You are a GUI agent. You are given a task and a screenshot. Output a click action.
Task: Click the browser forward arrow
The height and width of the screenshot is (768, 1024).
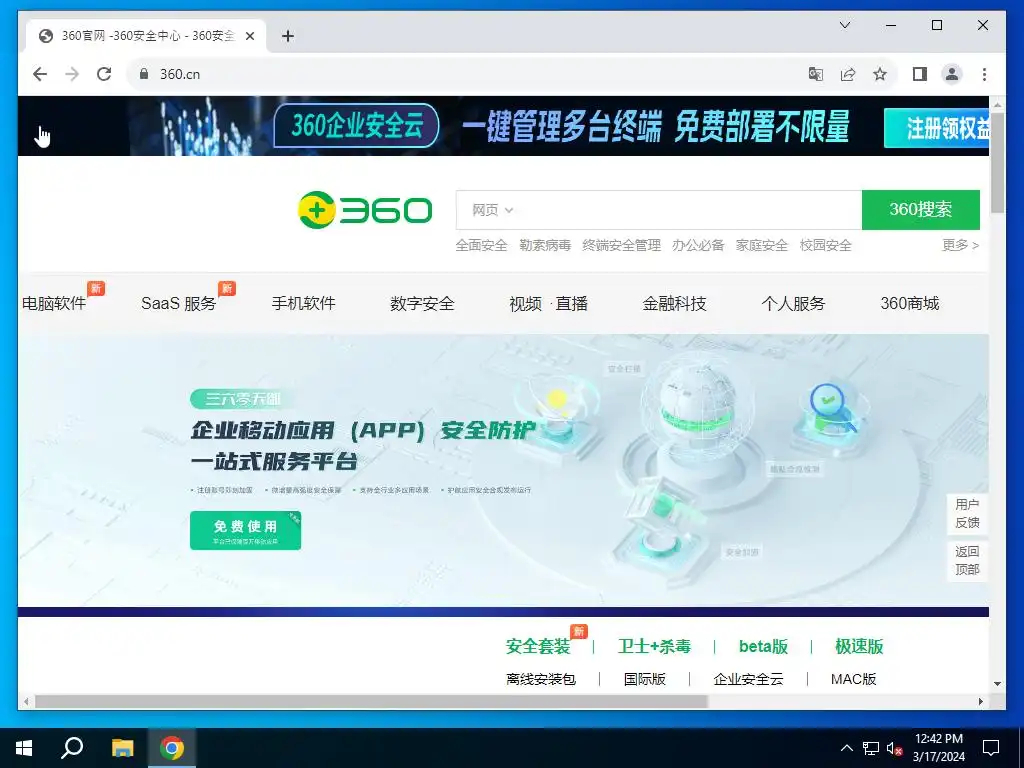tap(72, 74)
